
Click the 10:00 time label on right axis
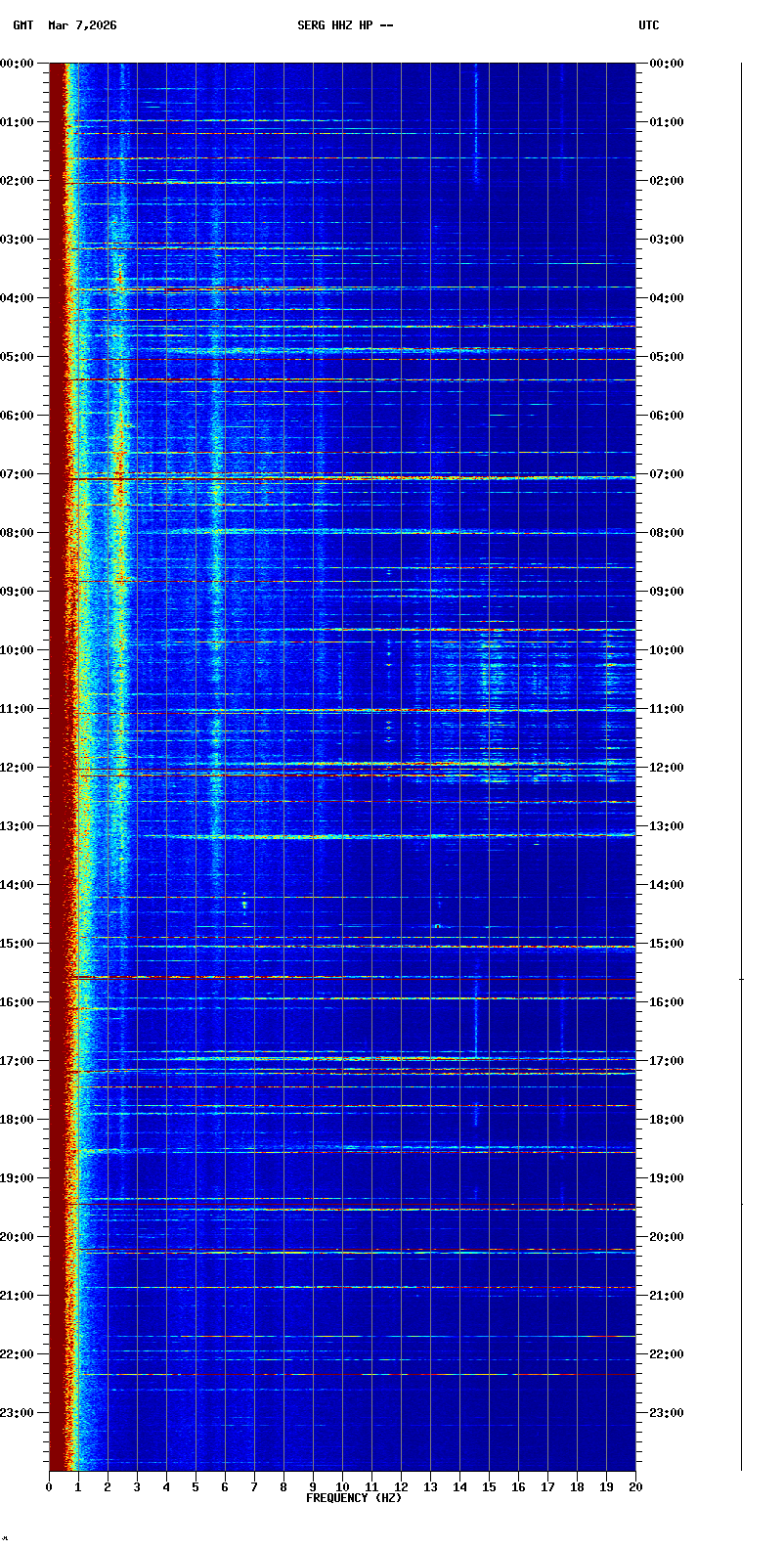(667, 650)
